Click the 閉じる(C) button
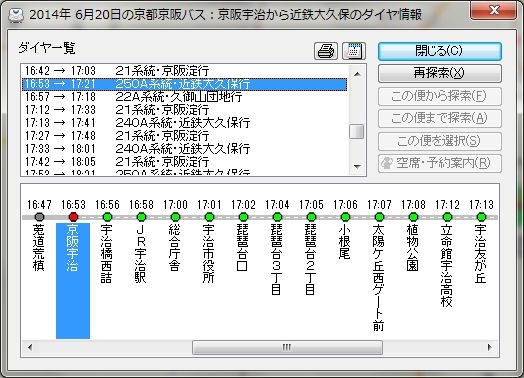This screenshot has width=524, height=378. tap(439, 51)
